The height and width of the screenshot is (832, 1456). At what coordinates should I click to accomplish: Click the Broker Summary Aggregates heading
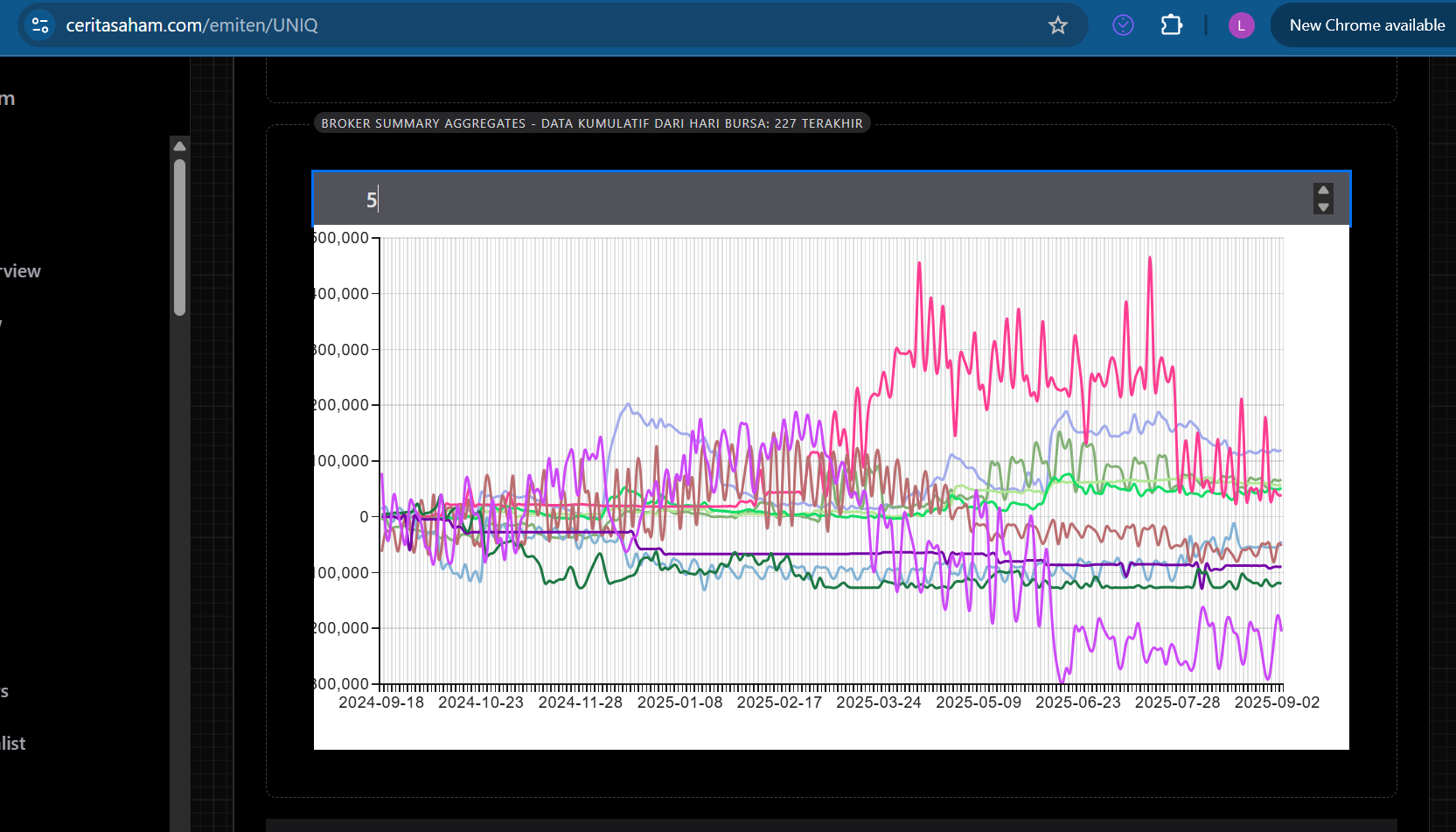(592, 123)
